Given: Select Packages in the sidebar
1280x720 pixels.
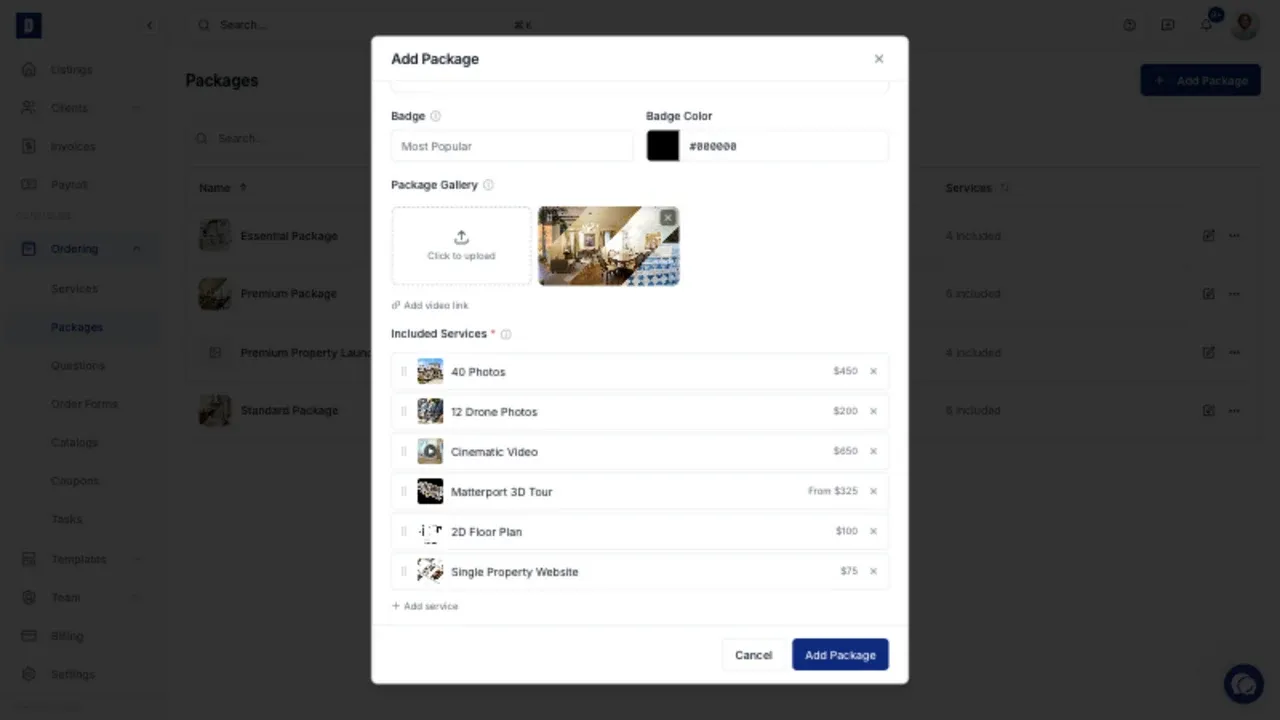Looking at the screenshot, I should [x=77, y=327].
